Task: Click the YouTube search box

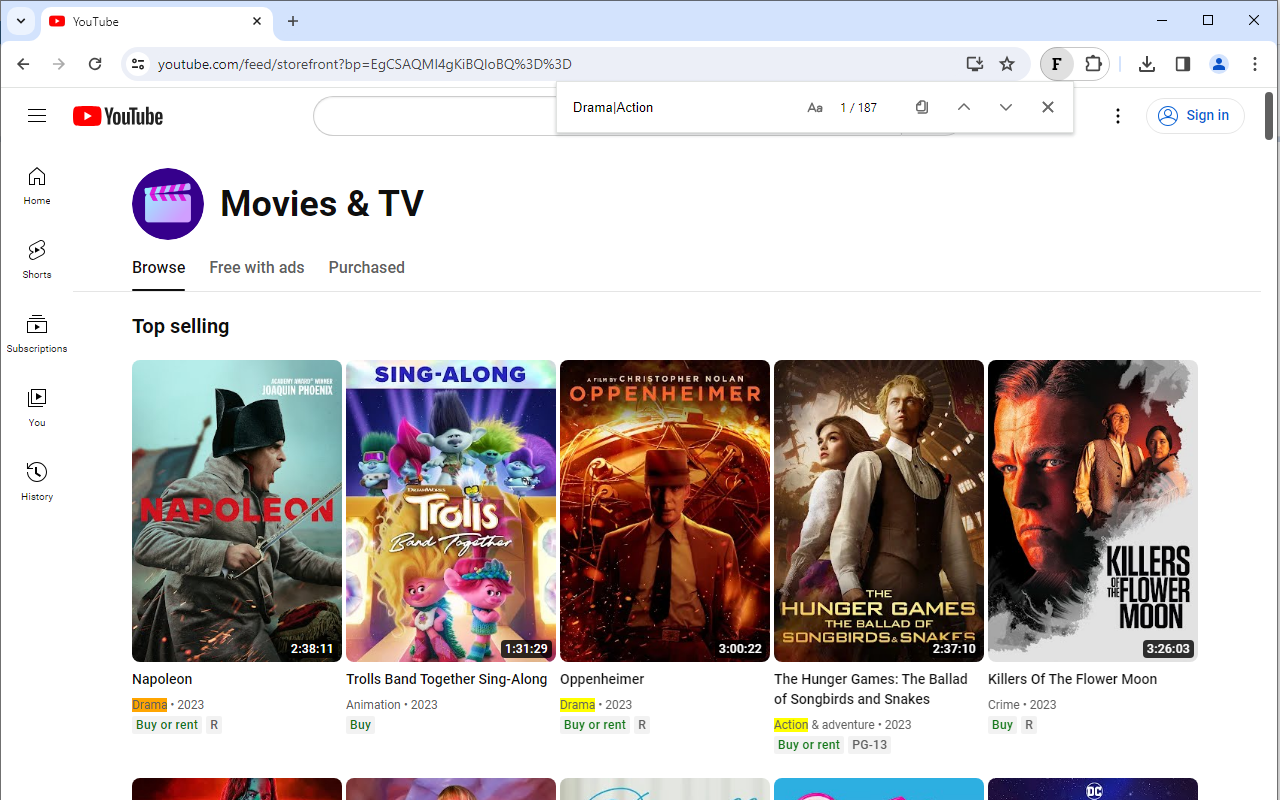Action: pos(435,116)
